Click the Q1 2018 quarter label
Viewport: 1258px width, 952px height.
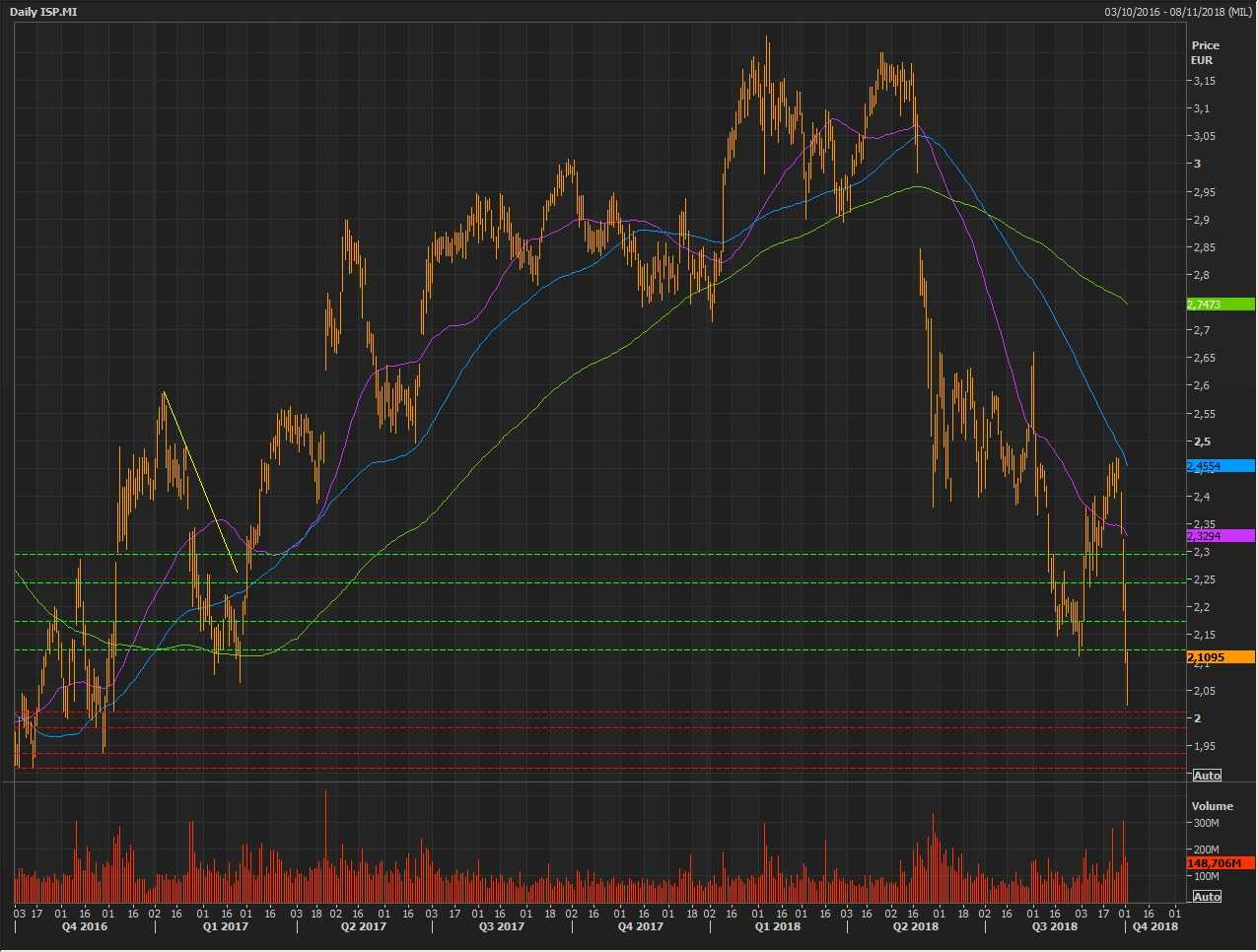pos(778,926)
